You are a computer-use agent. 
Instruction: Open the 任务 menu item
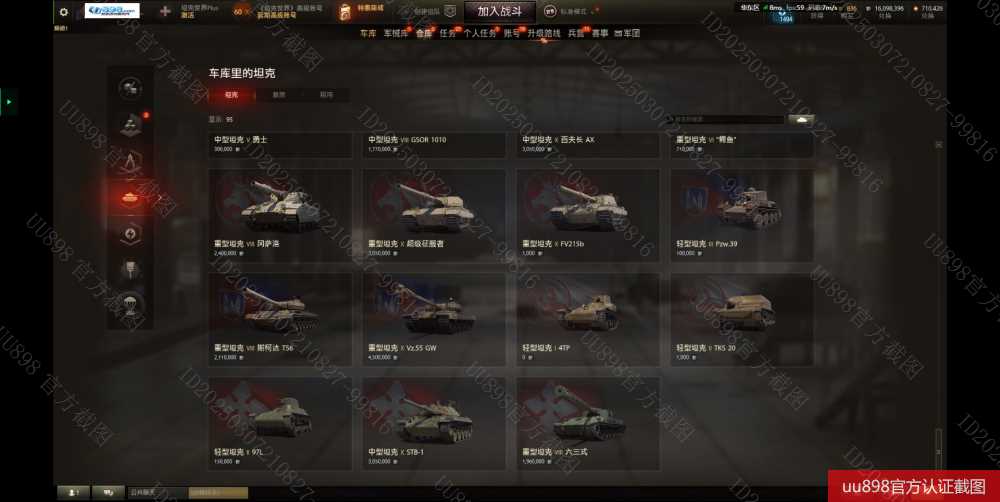coord(448,33)
